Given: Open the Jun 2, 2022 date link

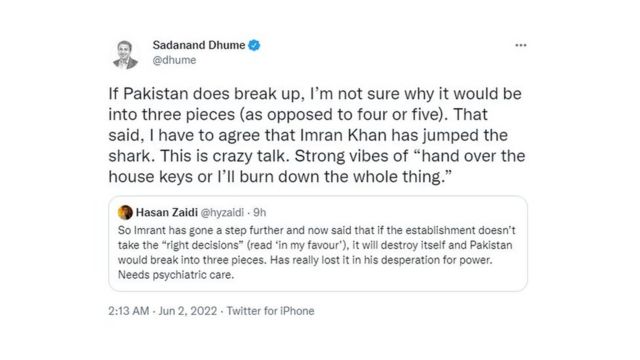Looking at the screenshot, I should [x=188, y=311].
